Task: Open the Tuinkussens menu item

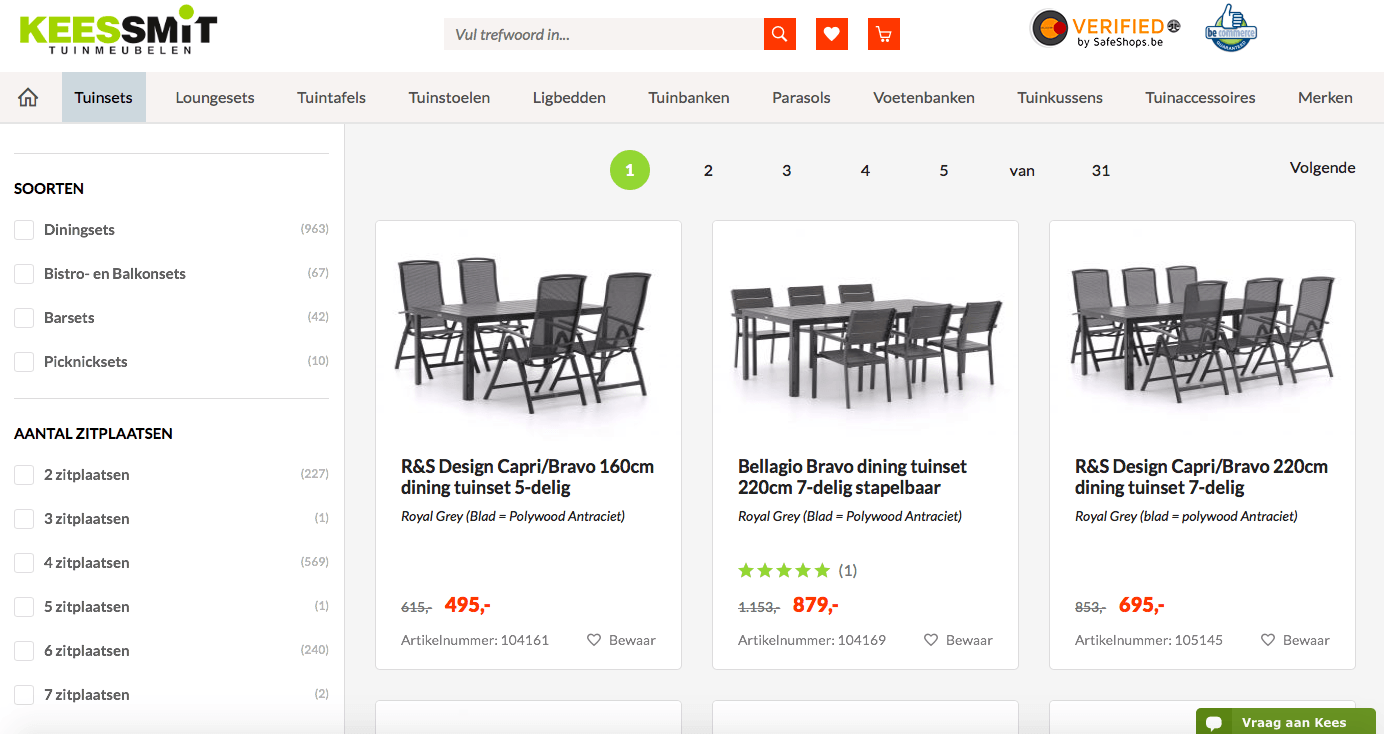Action: point(1060,97)
